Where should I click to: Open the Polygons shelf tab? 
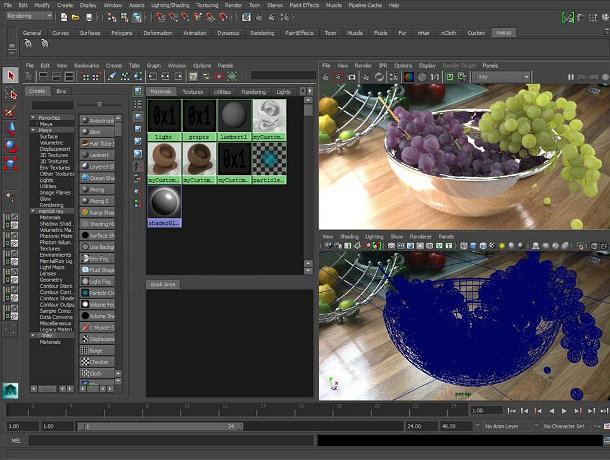(x=120, y=33)
